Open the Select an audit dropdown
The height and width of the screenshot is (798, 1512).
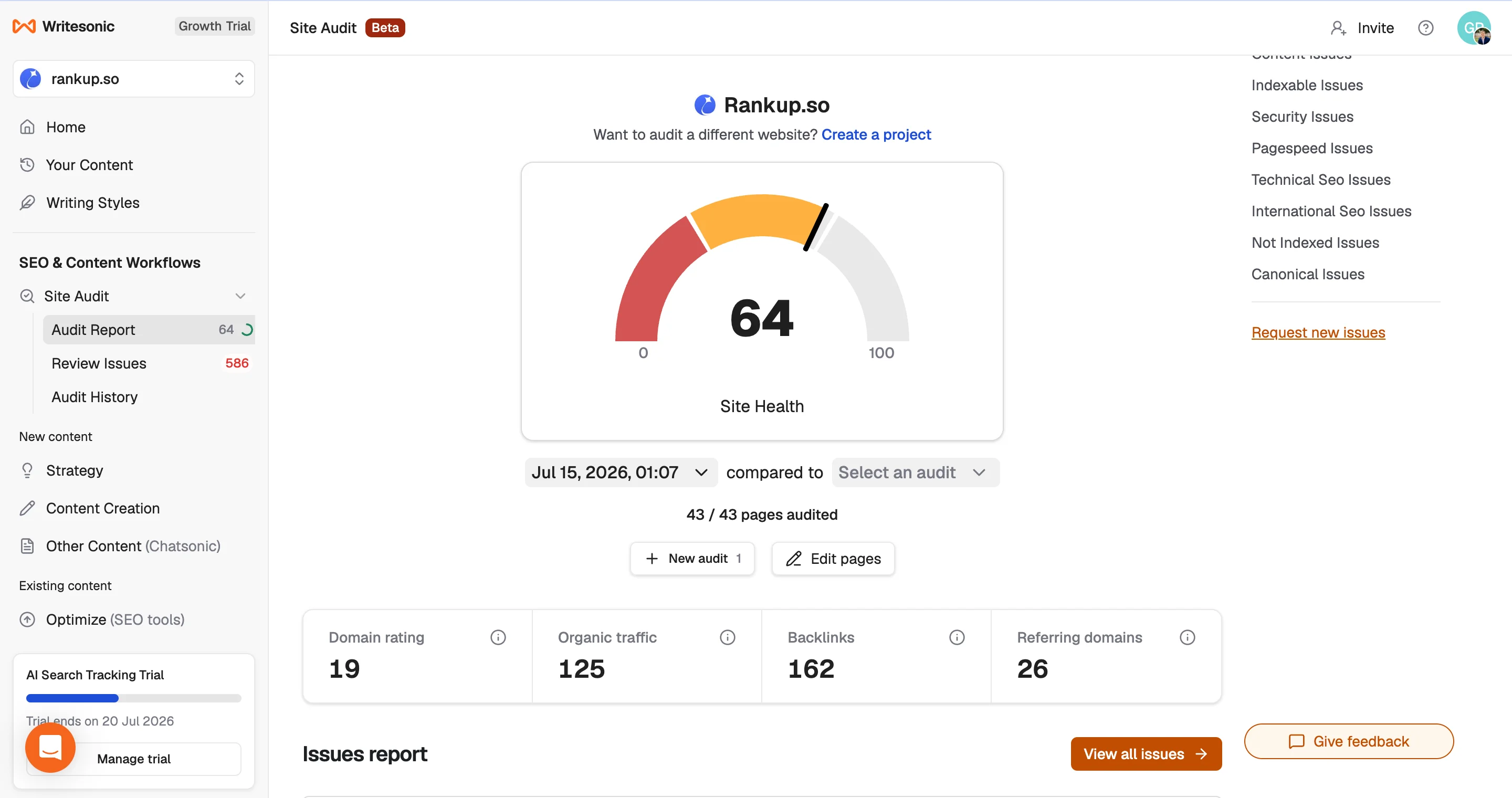pyautogui.click(x=915, y=472)
